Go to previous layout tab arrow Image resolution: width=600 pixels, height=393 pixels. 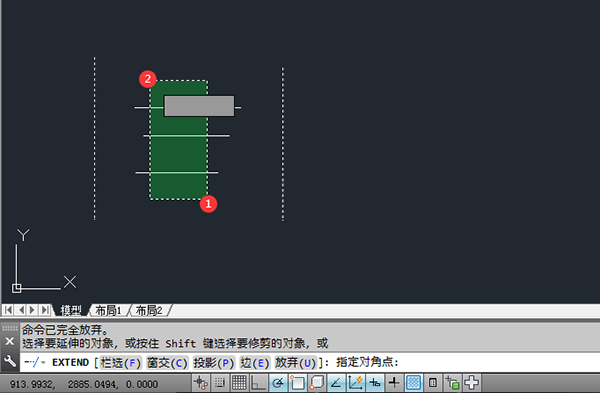(x=21, y=310)
